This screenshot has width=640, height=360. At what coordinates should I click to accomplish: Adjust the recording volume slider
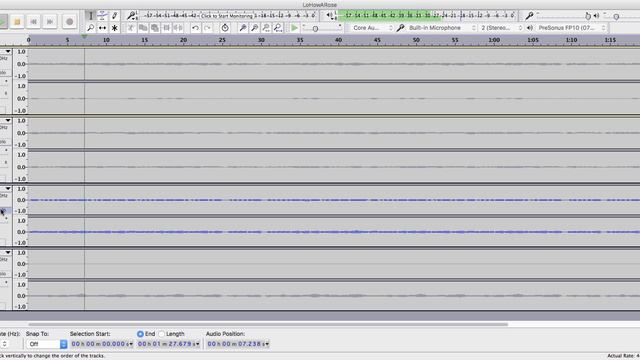(x=564, y=16)
